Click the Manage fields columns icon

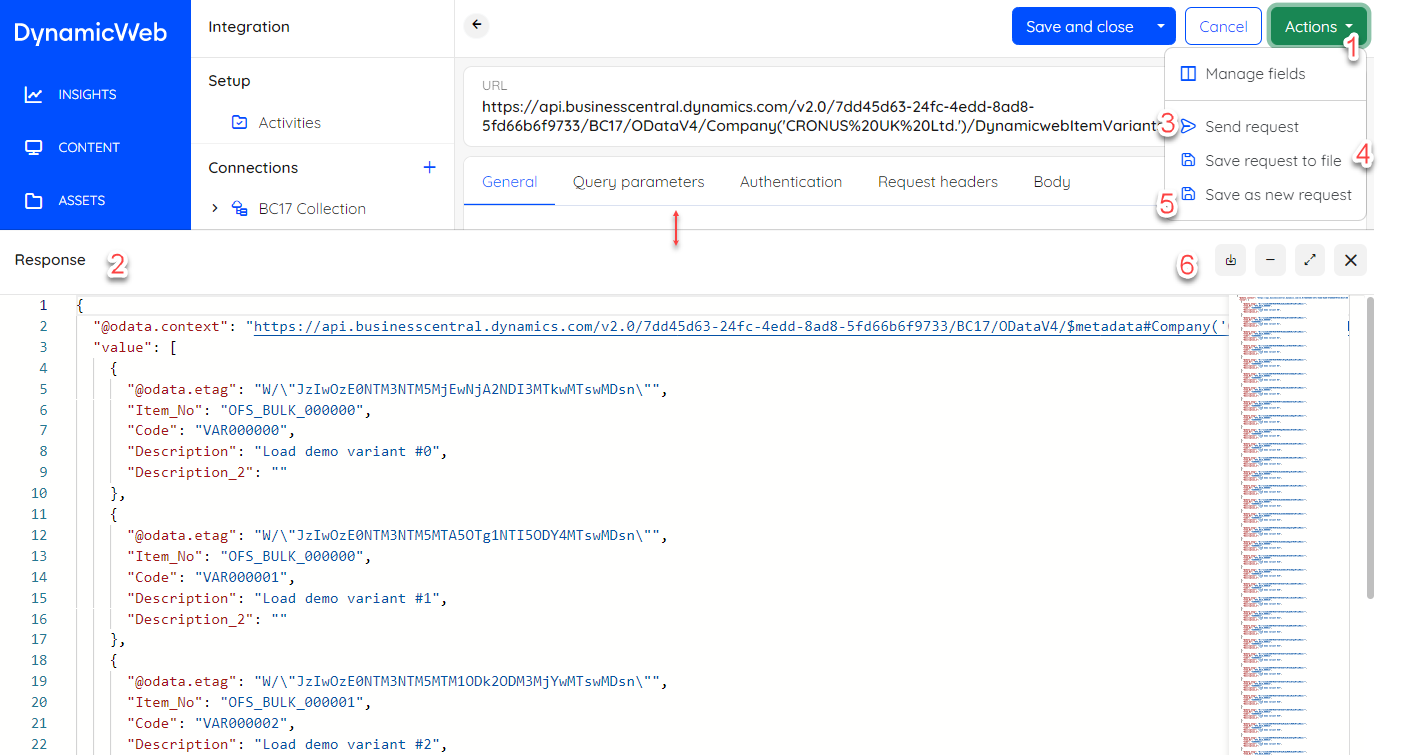1188,74
